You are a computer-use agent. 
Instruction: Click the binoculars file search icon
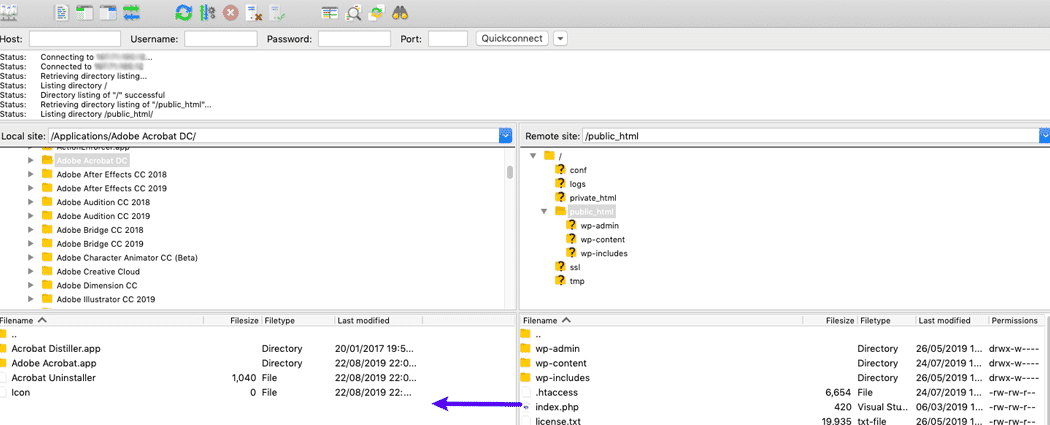400,13
